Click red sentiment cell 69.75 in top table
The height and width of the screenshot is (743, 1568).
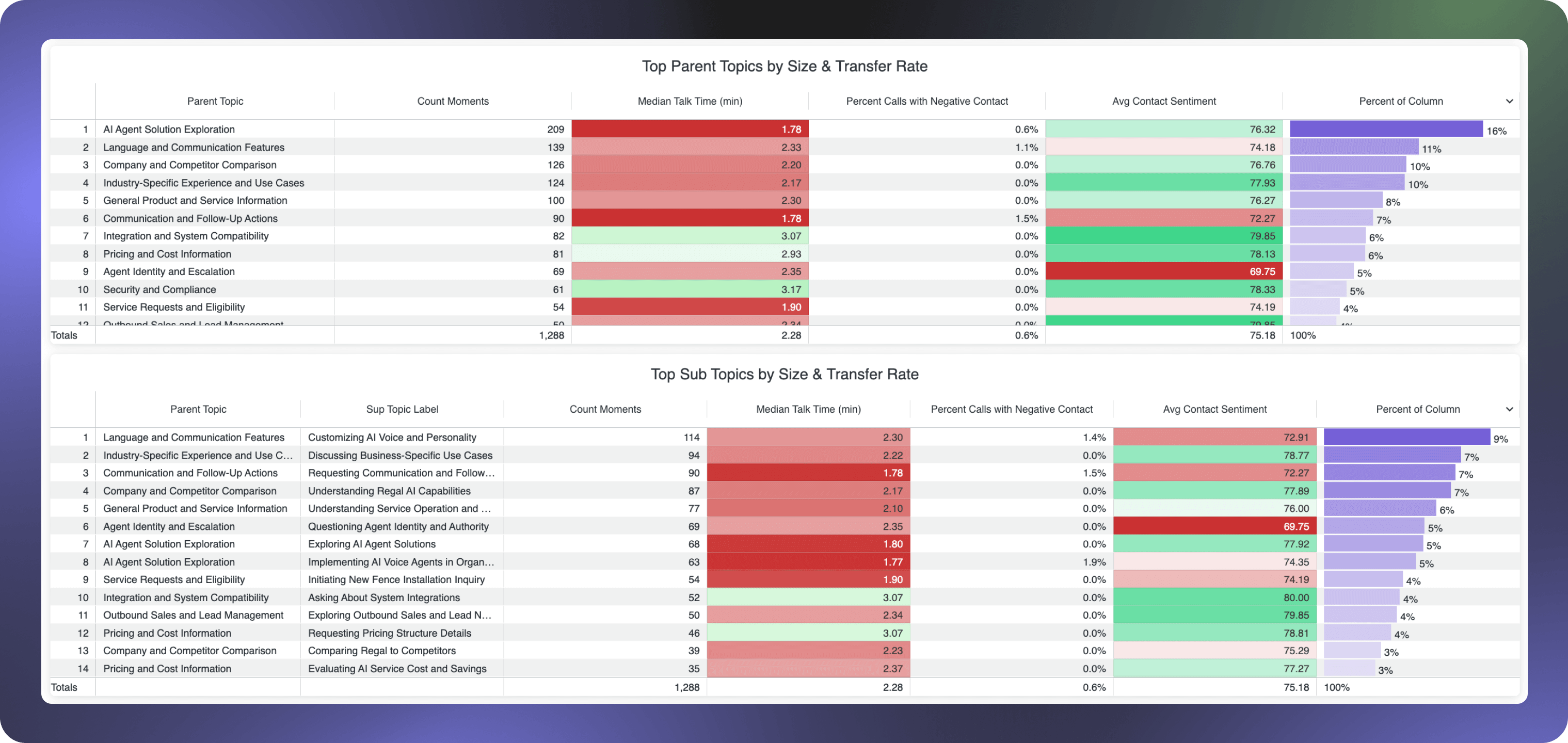(1163, 271)
